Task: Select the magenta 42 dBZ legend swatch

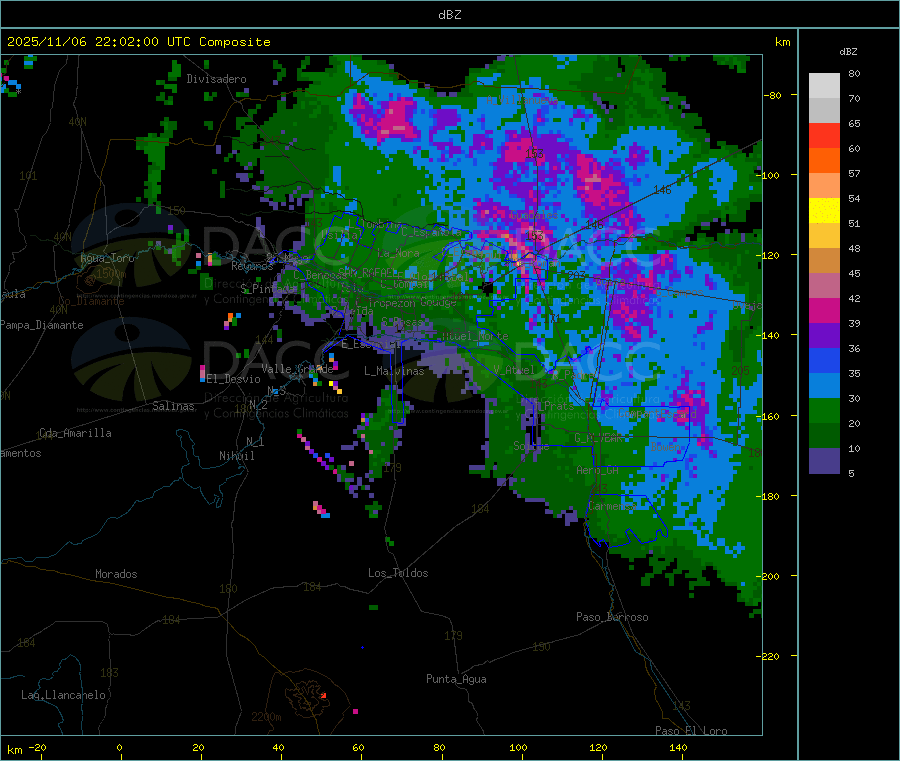Action: 824,310
